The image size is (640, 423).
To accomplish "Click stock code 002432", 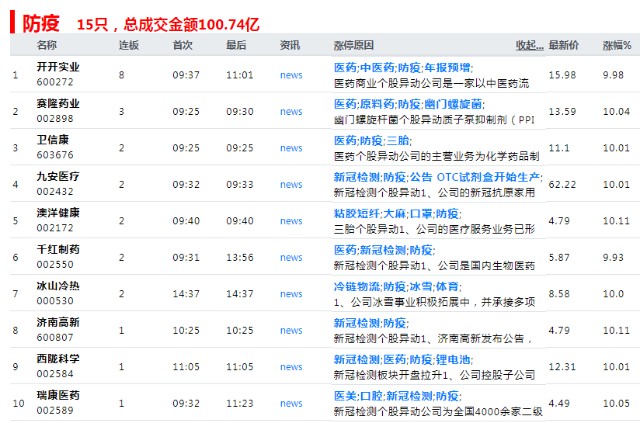I will click(x=55, y=191).
